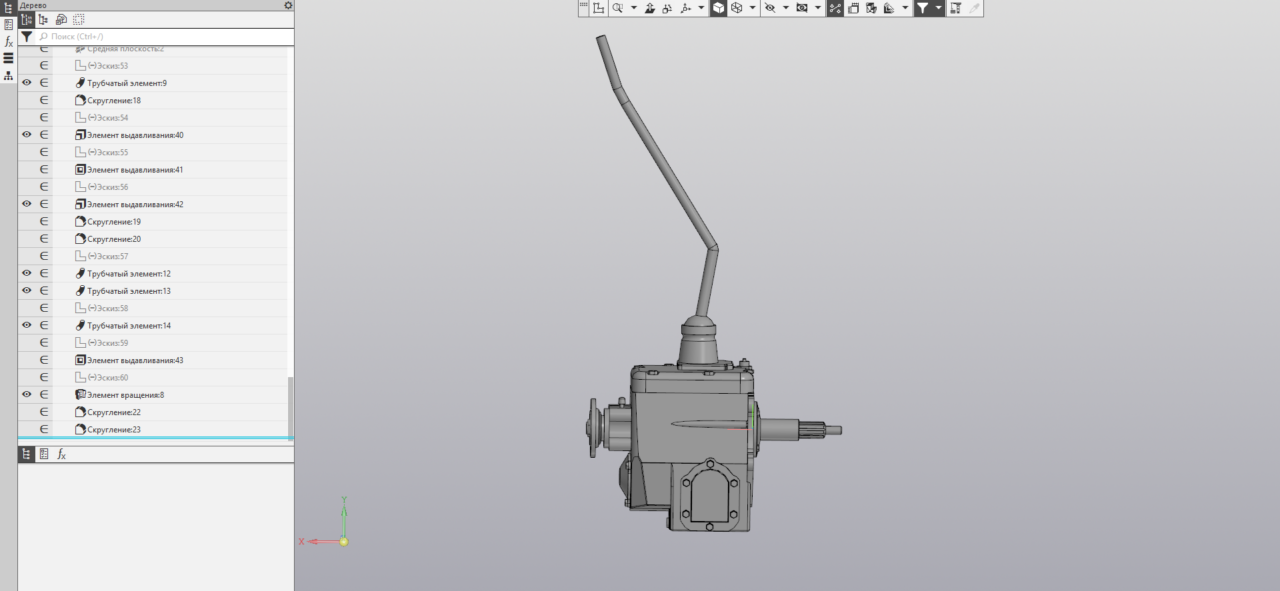
Task: Open the dropdown arrow beside the toolbar filter funnel
Action: [x=938, y=8]
